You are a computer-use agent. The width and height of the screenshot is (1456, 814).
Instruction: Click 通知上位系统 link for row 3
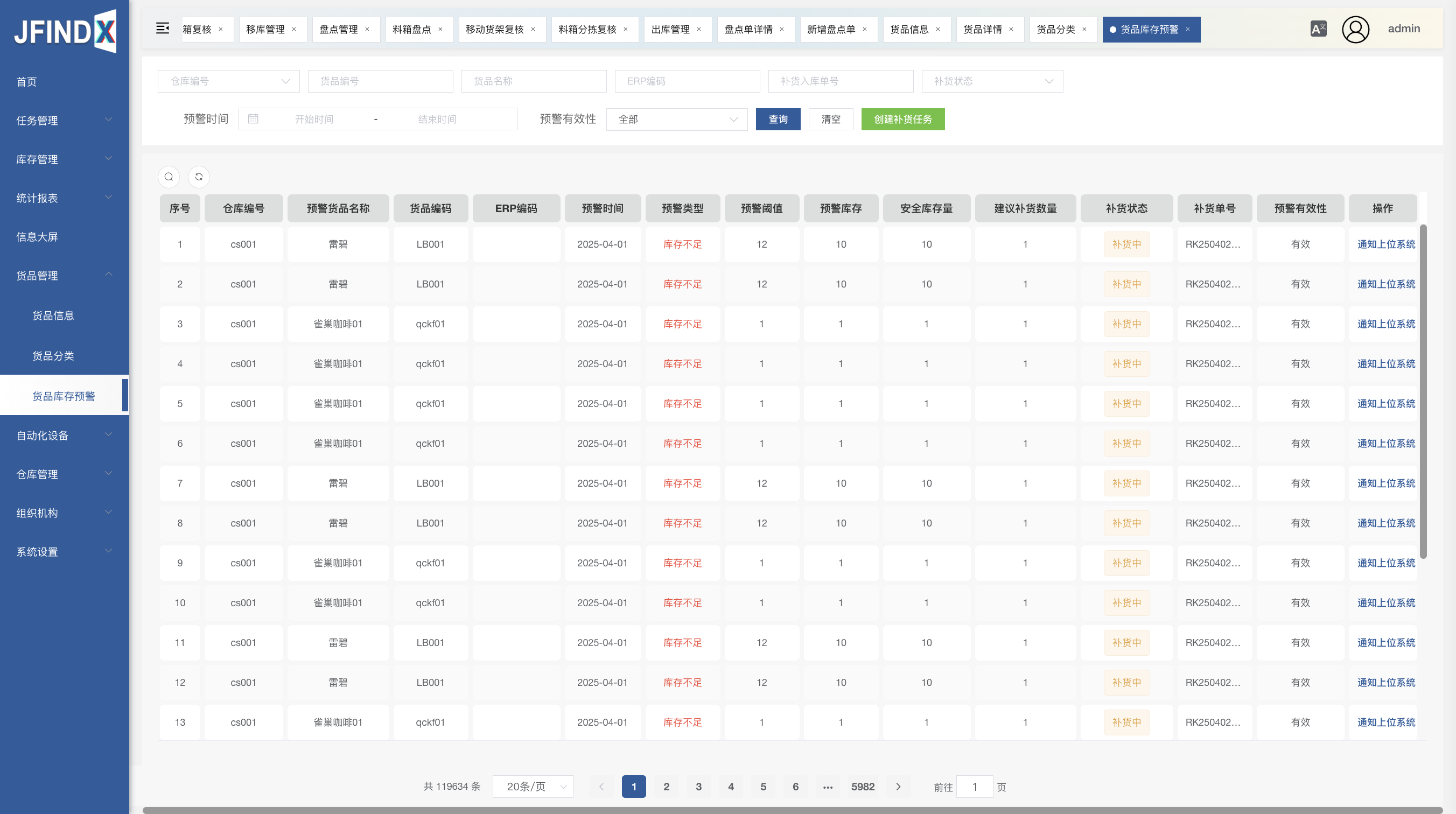coord(1386,324)
